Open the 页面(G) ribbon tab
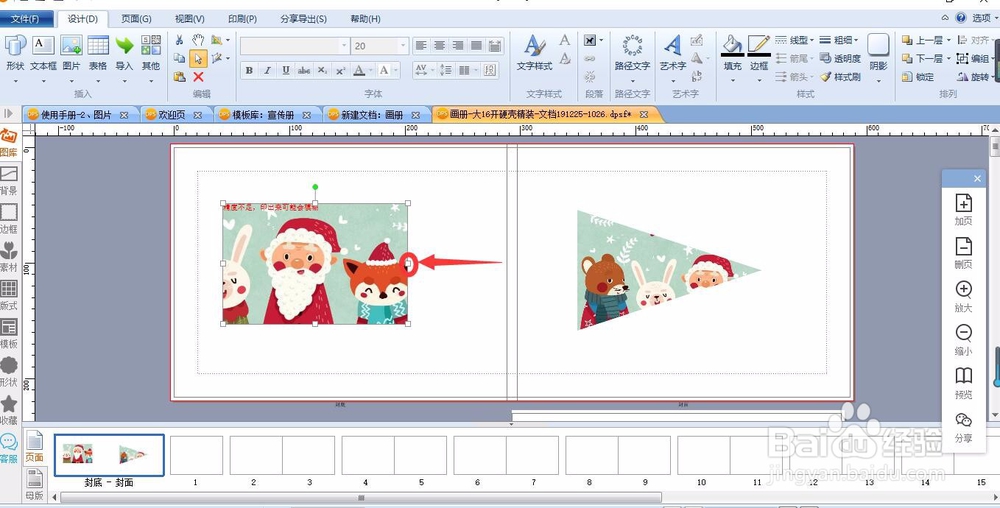Screen dimensions: 1000x508 (136, 19)
